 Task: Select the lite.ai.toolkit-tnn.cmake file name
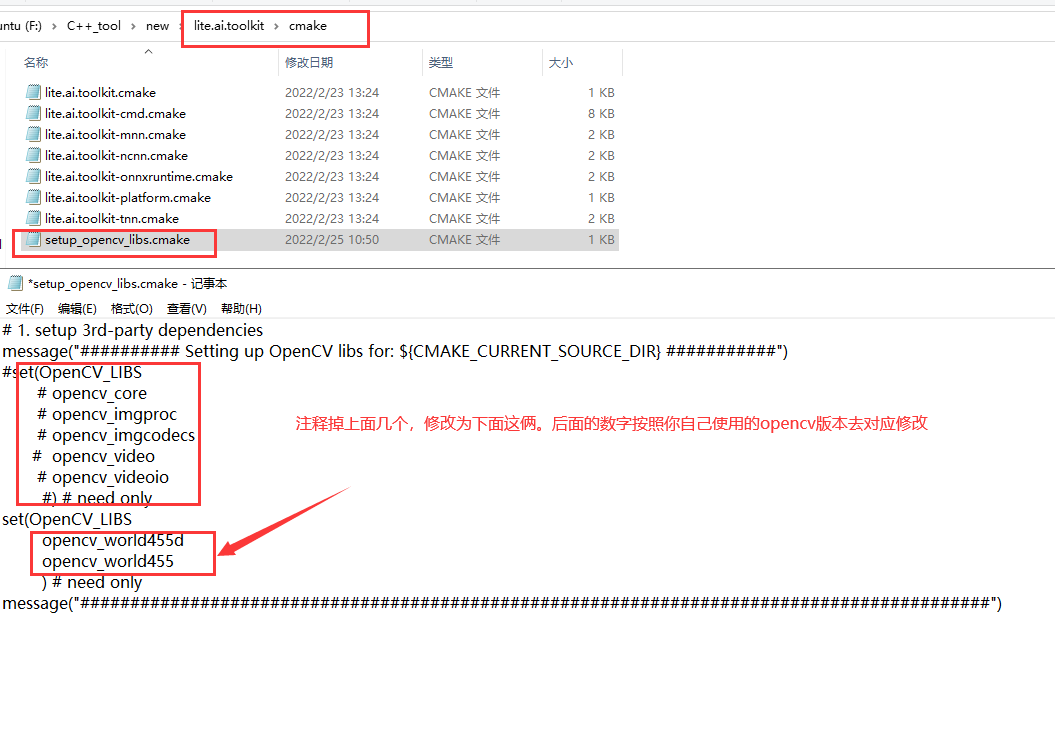(112, 218)
